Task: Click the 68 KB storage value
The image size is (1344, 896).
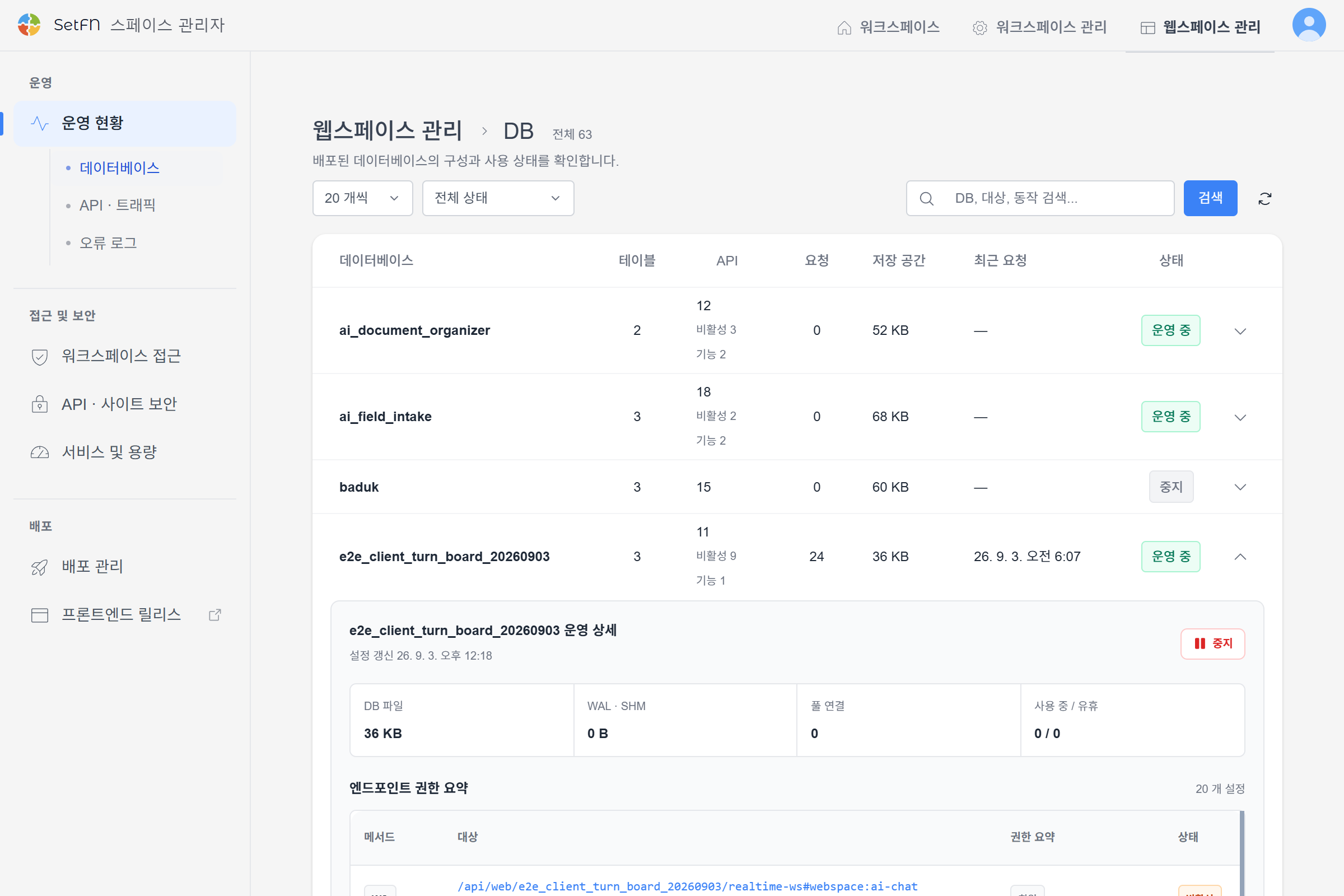Action: [890, 417]
